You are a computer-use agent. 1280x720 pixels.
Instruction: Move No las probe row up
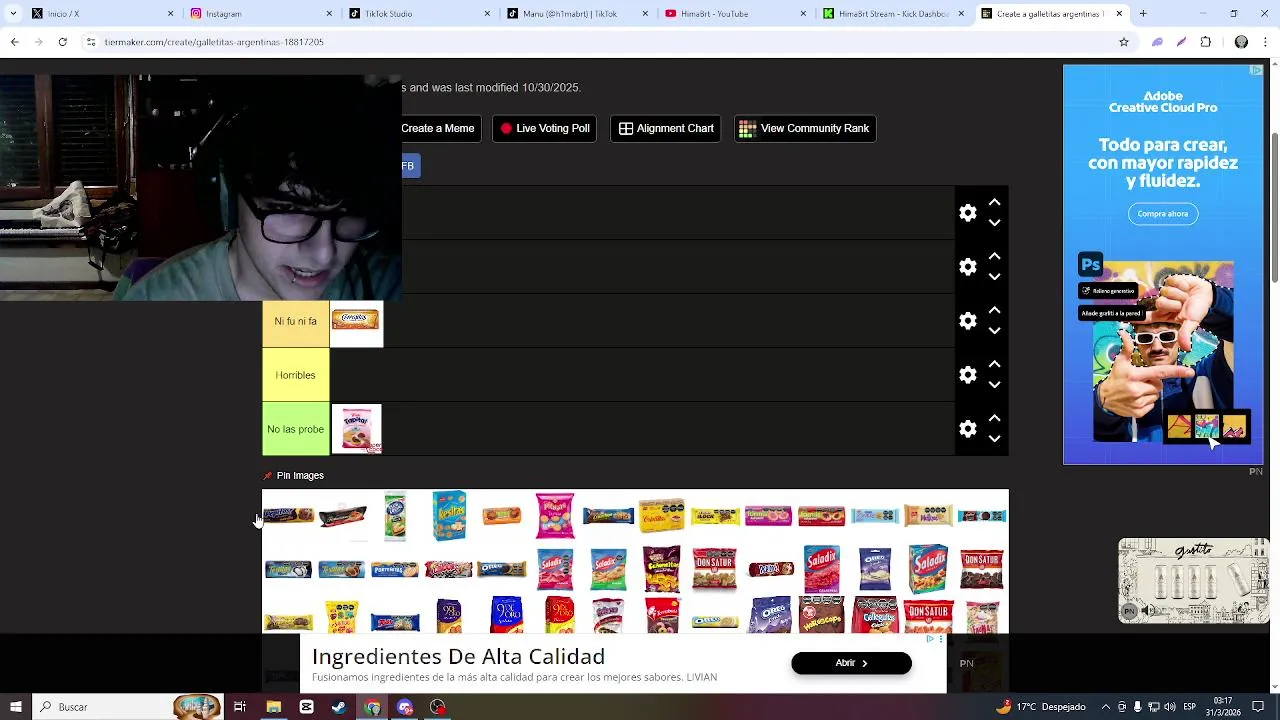pos(994,419)
